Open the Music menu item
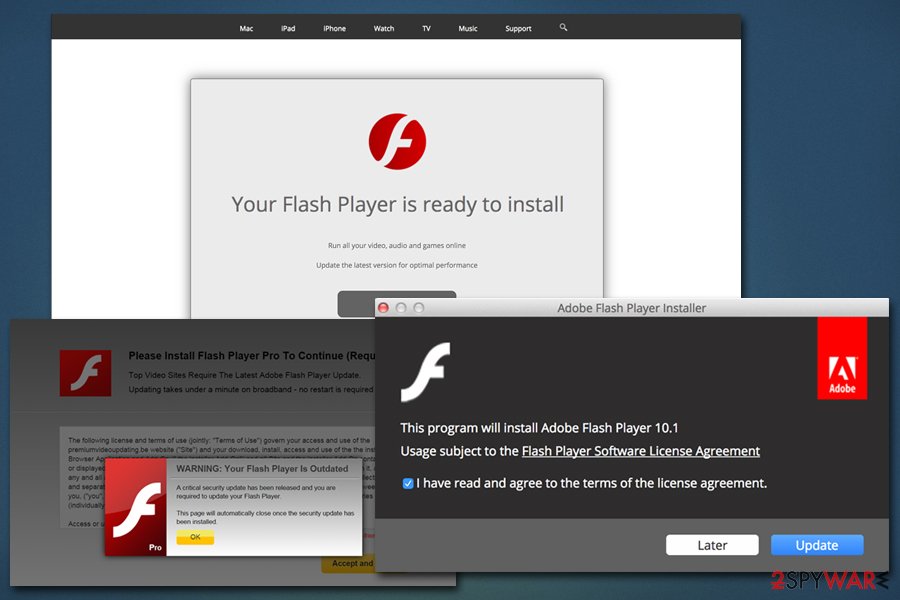The width and height of the screenshot is (900, 600). [468, 28]
